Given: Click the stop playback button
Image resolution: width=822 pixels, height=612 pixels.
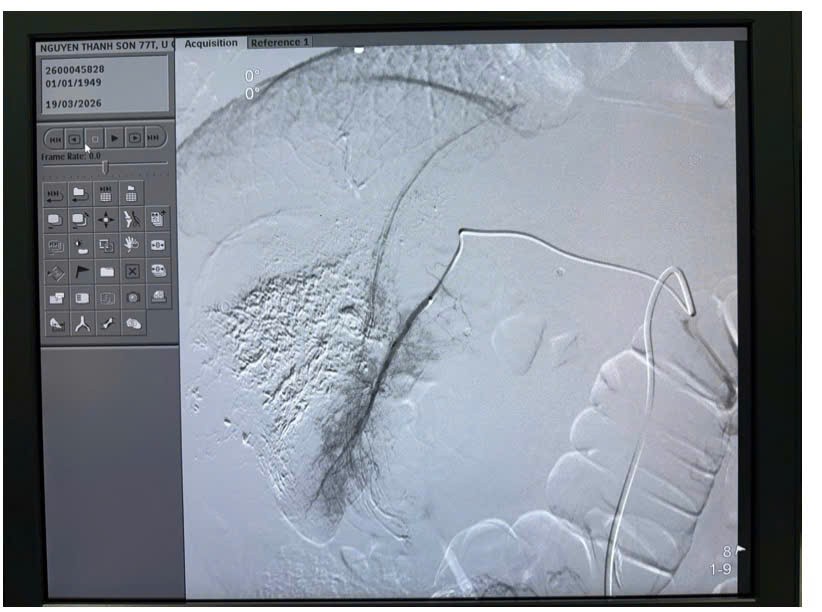Looking at the screenshot, I should (x=95, y=139).
